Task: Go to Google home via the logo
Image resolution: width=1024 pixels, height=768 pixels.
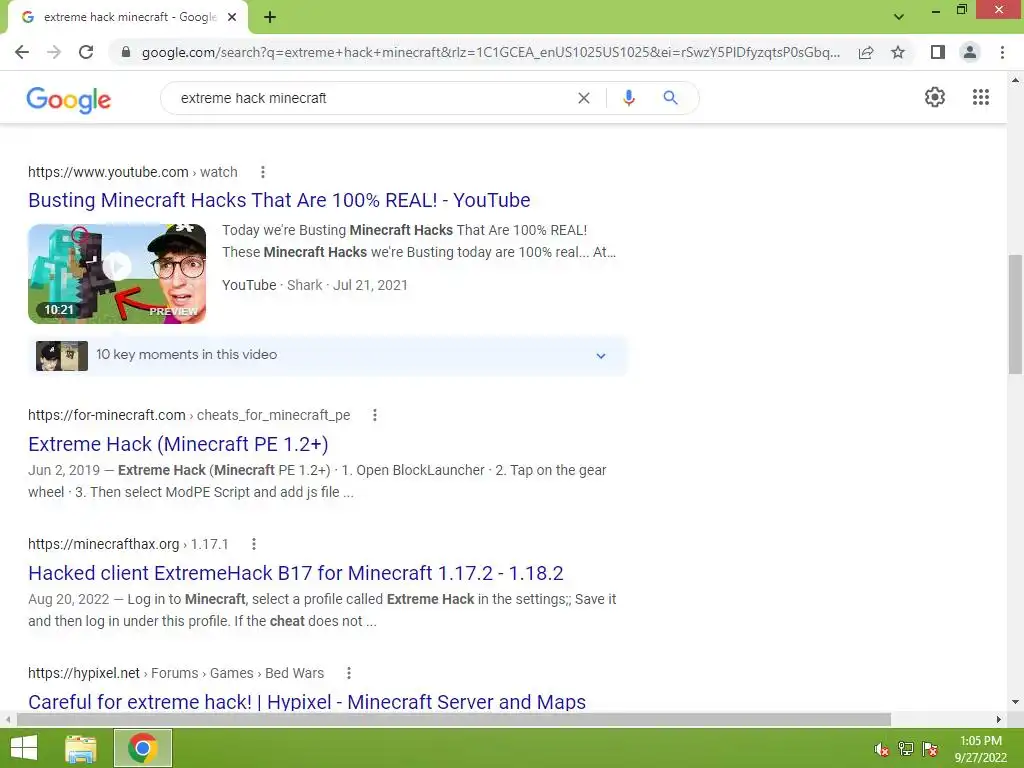Action: click(69, 99)
